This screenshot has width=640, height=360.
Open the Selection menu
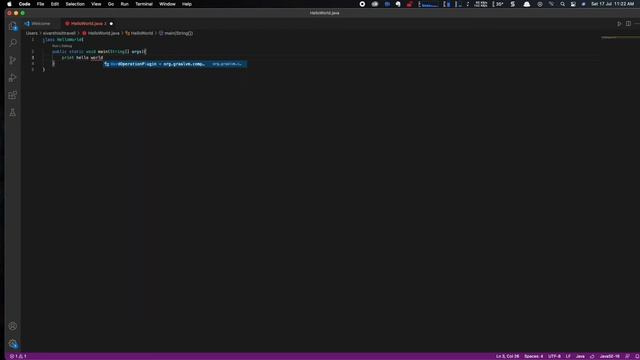[x=75, y=4]
